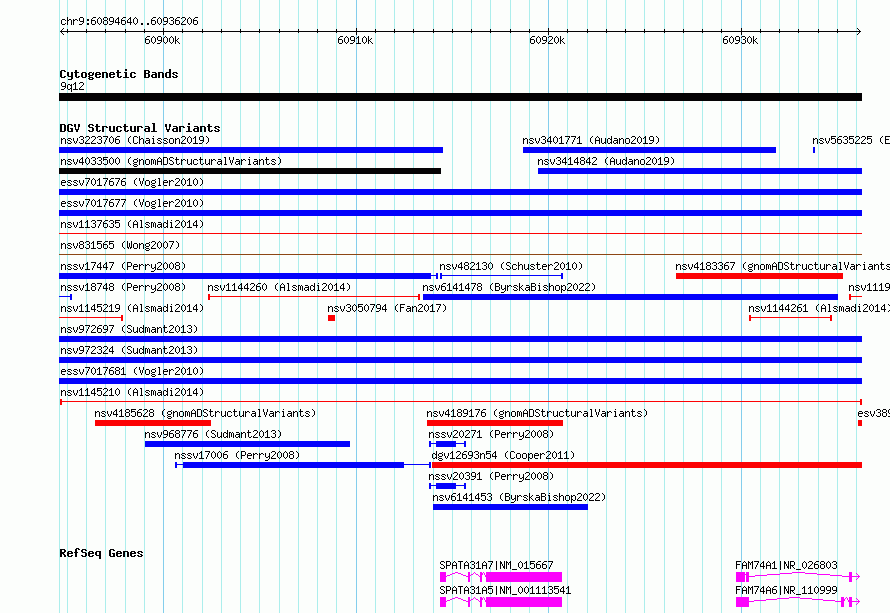Select the tiny nsv5635225 variant marker
890x613 pixels.
point(814,150)
